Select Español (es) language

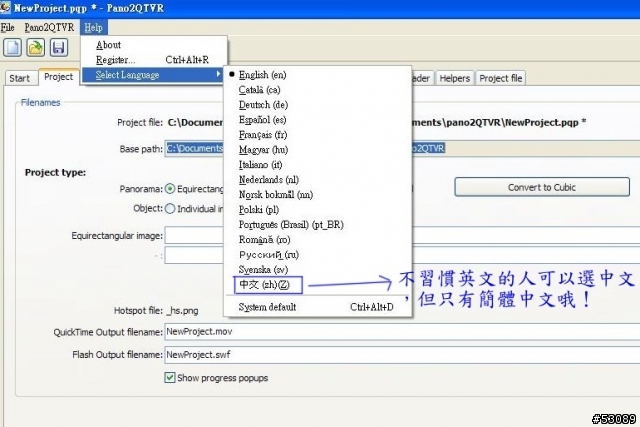coord(318,120)
